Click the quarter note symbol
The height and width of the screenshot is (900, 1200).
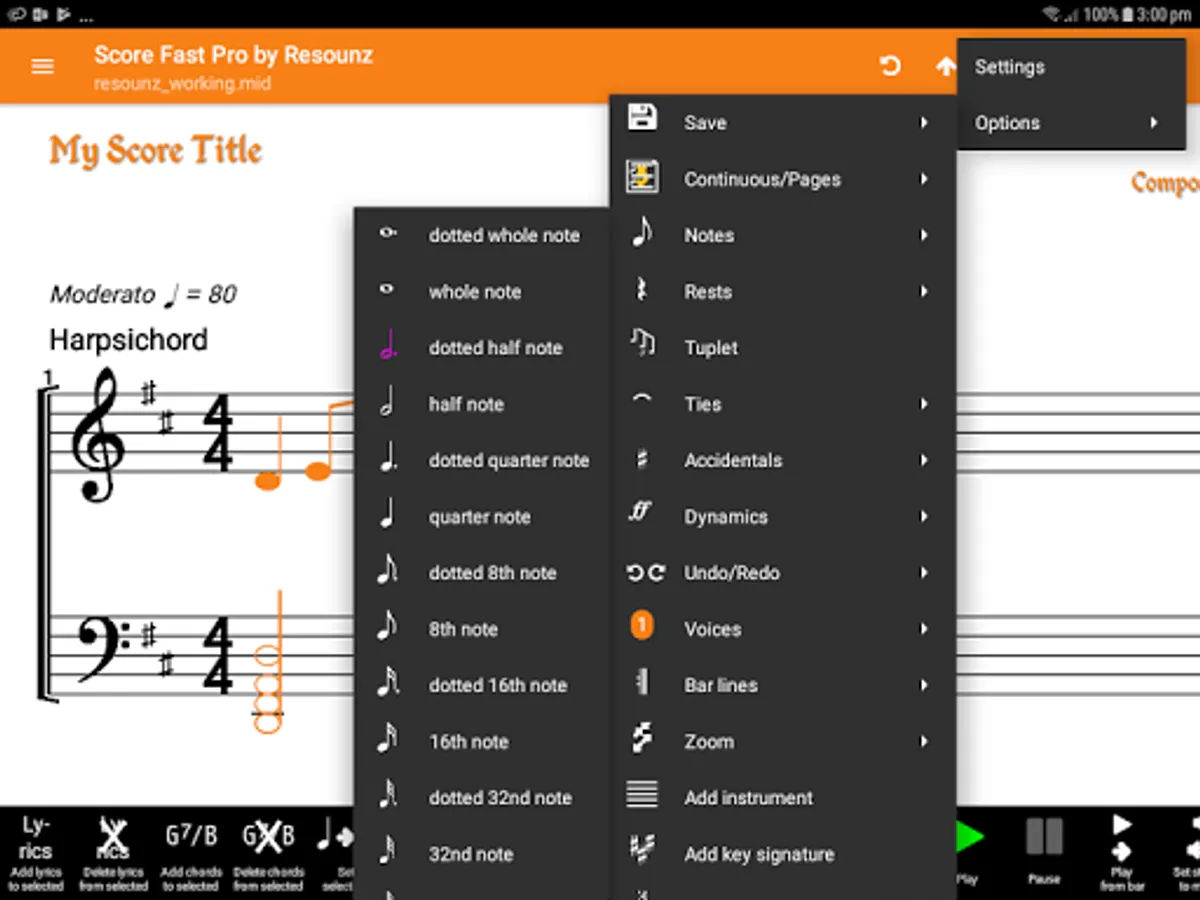pyautogui.click(x=387, y=515)
